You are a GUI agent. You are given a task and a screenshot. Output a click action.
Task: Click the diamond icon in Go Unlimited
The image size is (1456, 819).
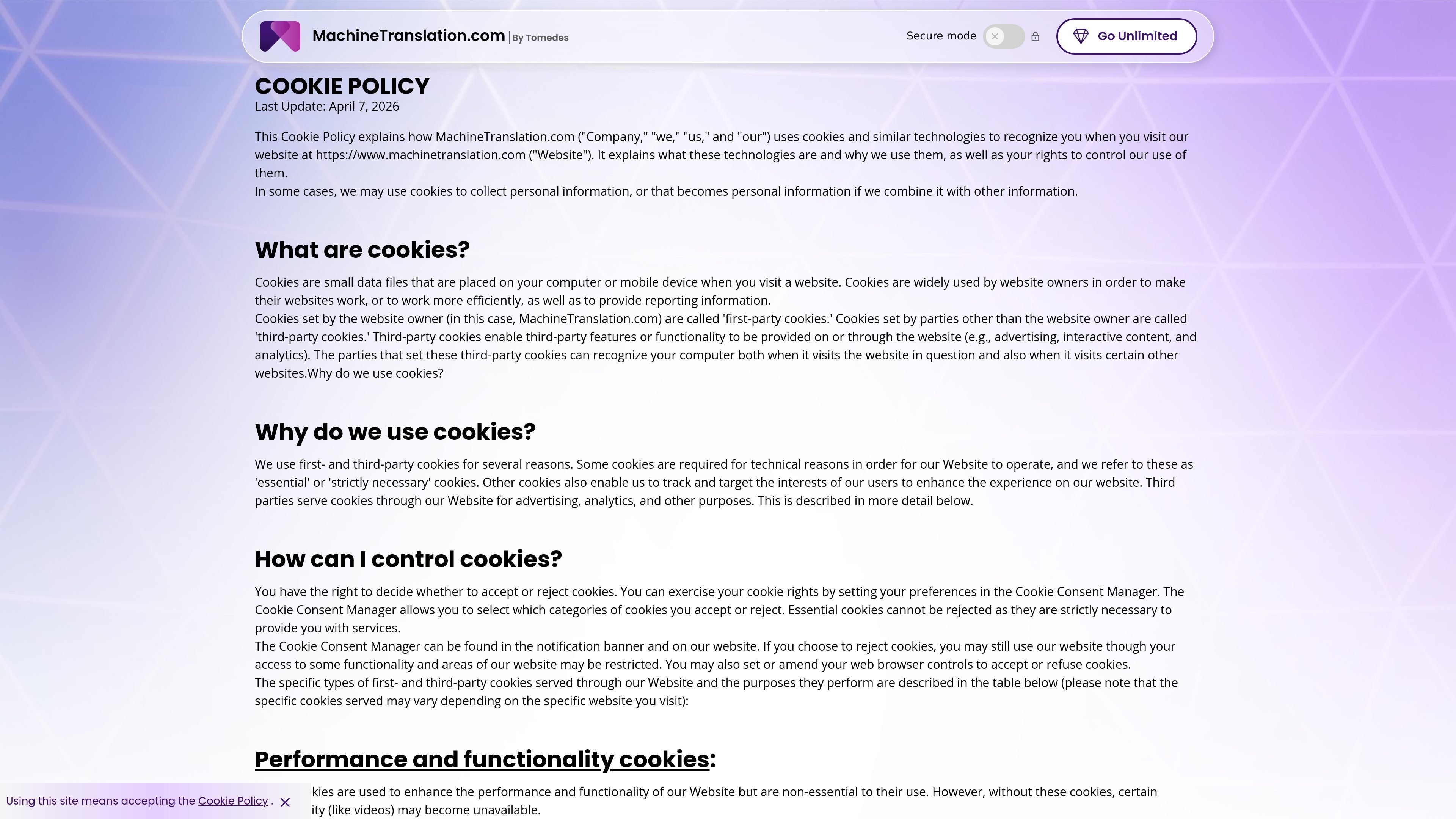1081,36
